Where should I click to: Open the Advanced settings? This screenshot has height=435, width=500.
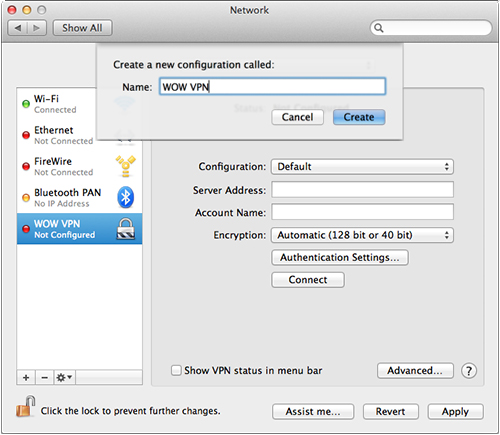(415, 371)
